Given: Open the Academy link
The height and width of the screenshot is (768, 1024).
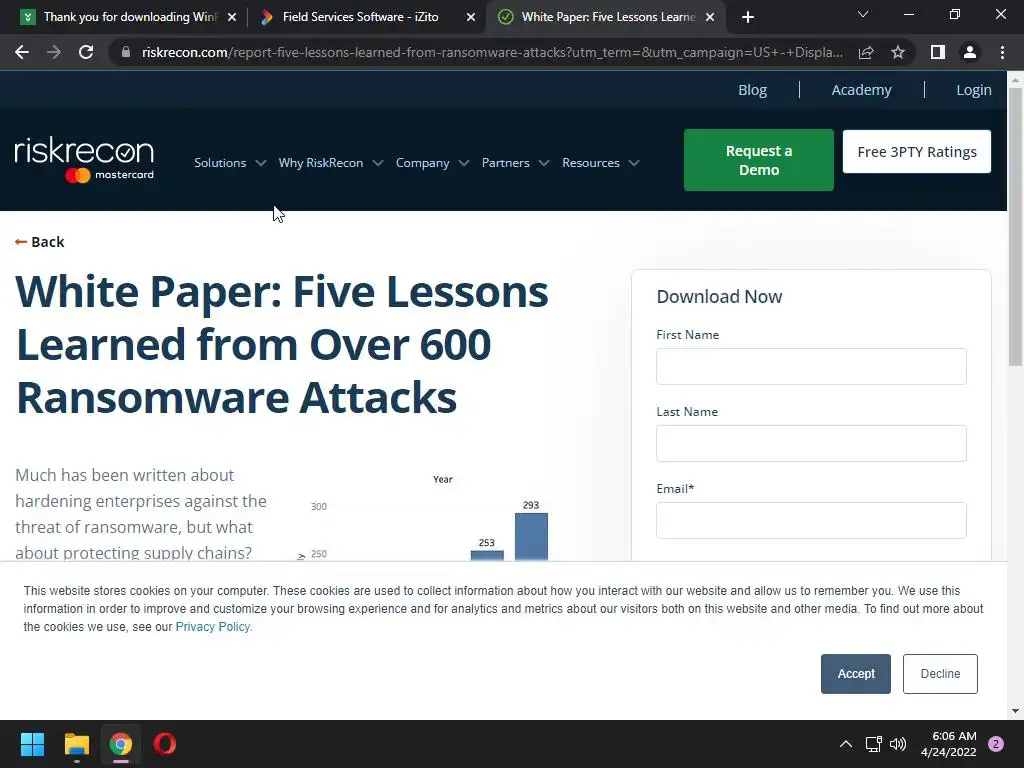Looking at the screenshot, I should tap(861, 90).
